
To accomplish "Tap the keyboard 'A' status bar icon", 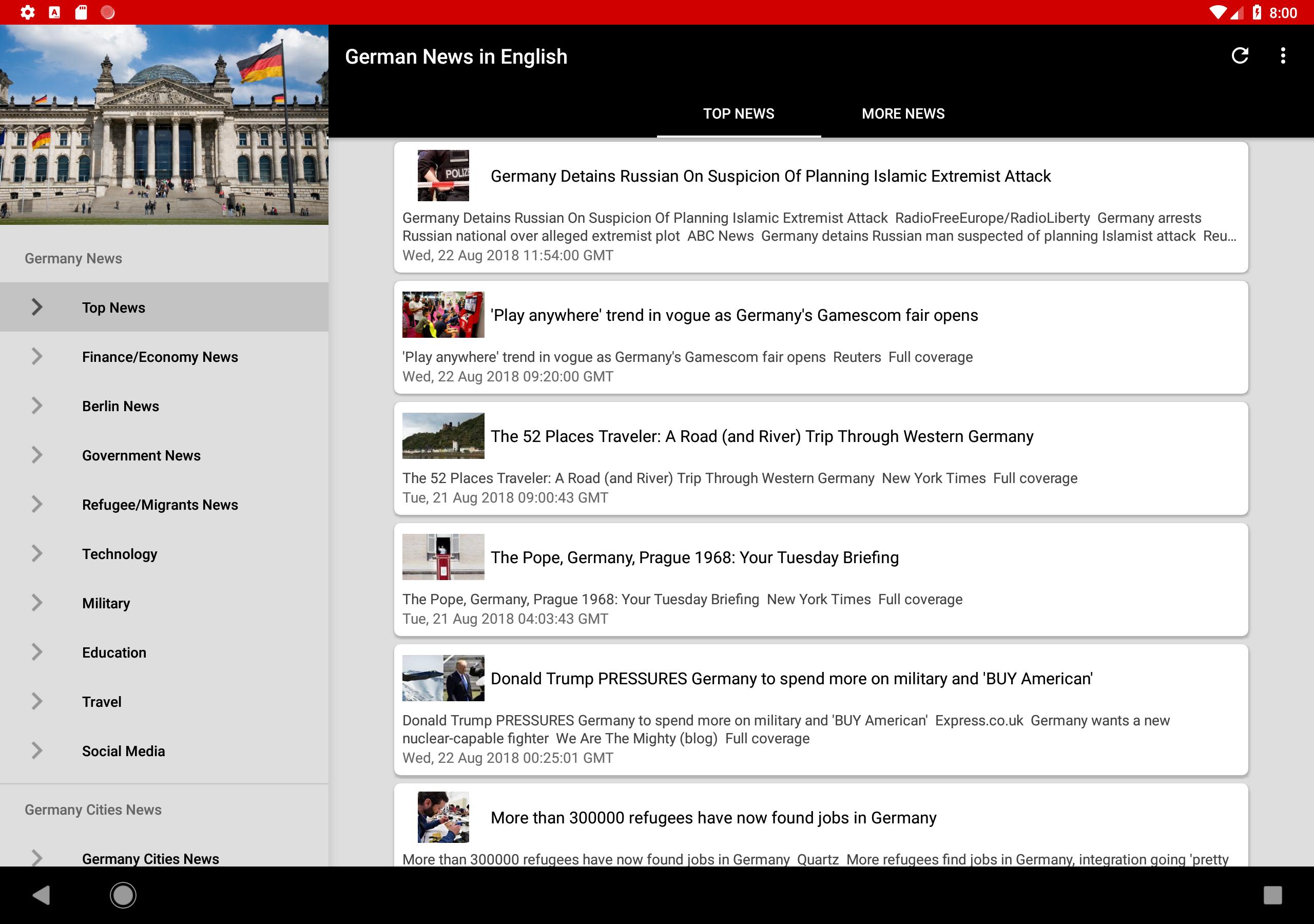I will coord(54,12).
